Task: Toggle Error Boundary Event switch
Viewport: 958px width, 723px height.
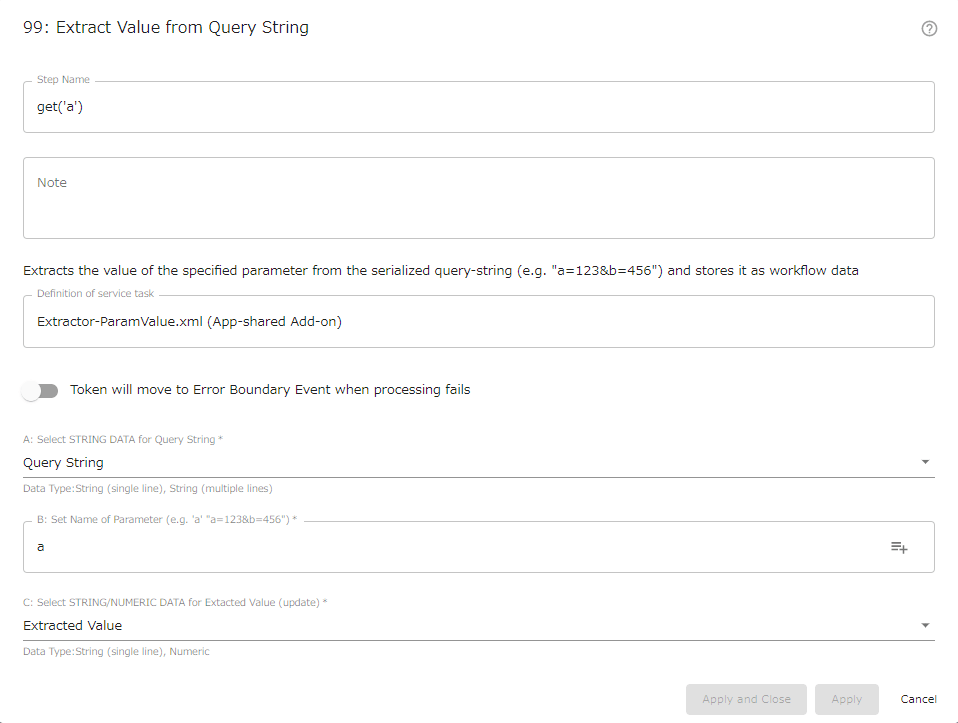Action: coord(40,391)
